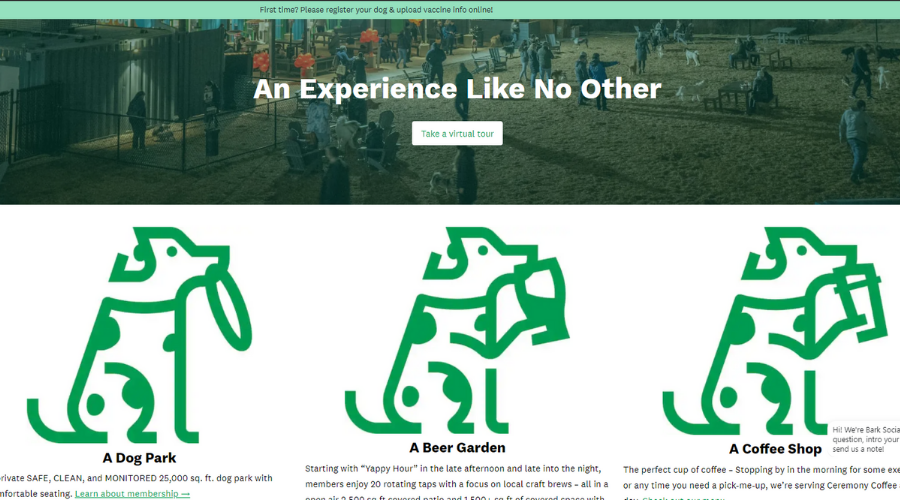This screenshot has width=900, height=500.
Task: Click the A Dog Park heading
Action: tap(139, 458)
